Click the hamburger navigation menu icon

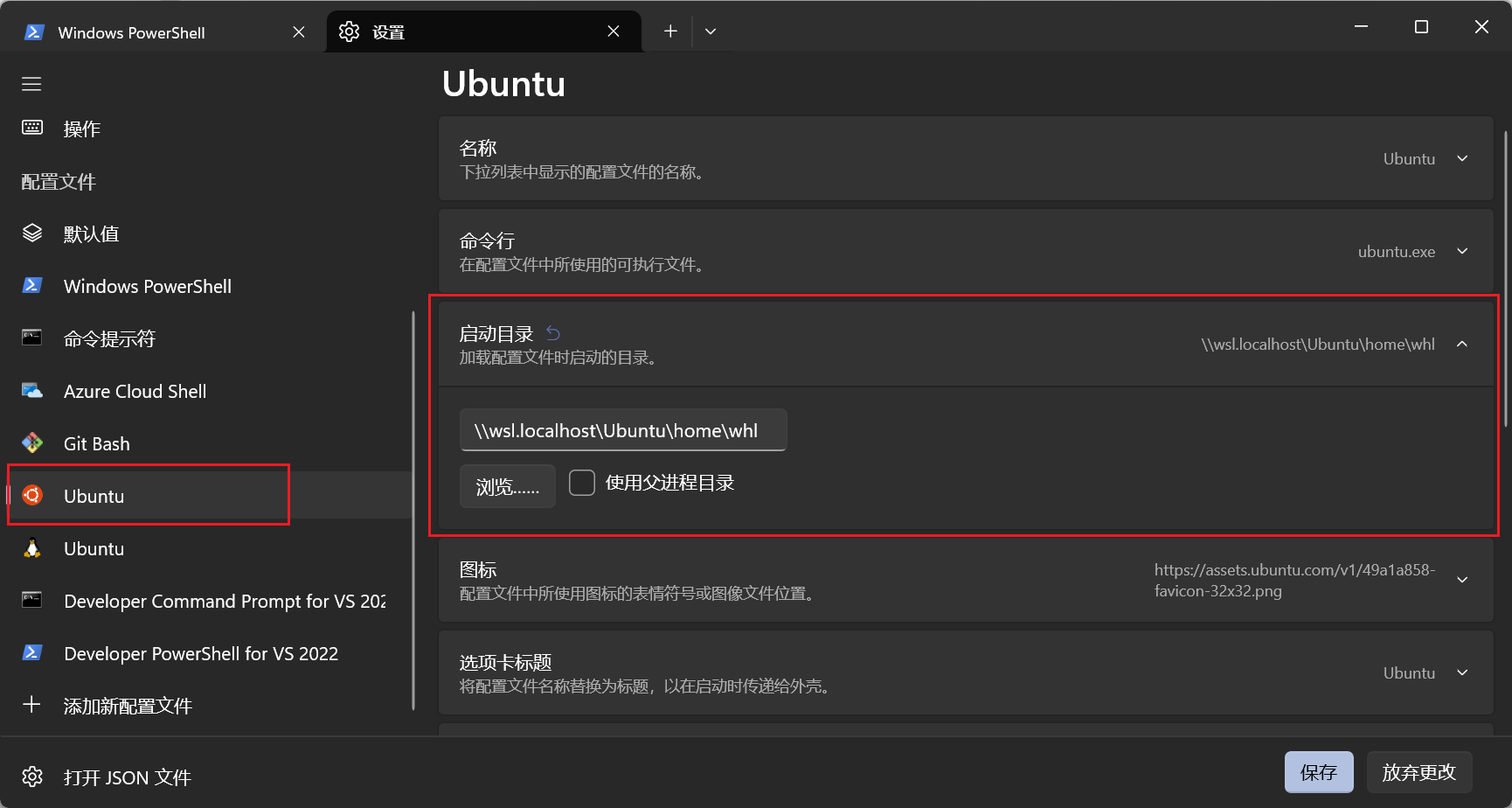point(31,84)
